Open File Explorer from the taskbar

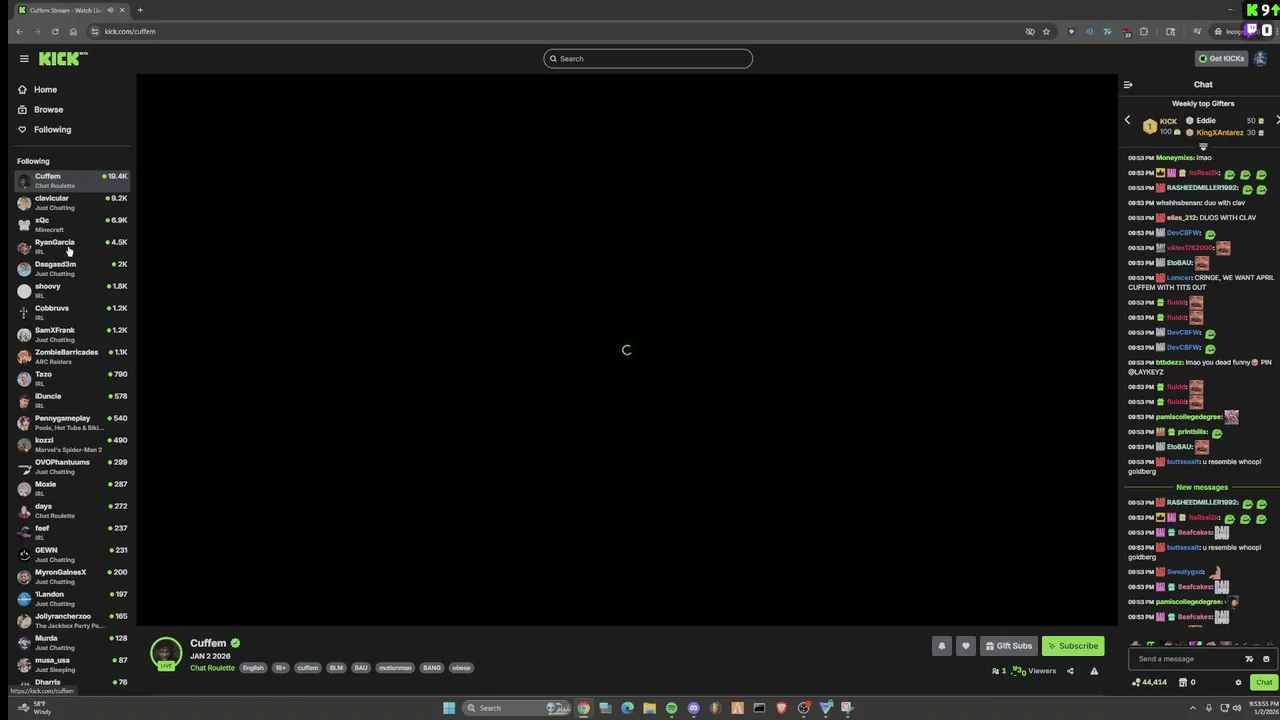649,708
